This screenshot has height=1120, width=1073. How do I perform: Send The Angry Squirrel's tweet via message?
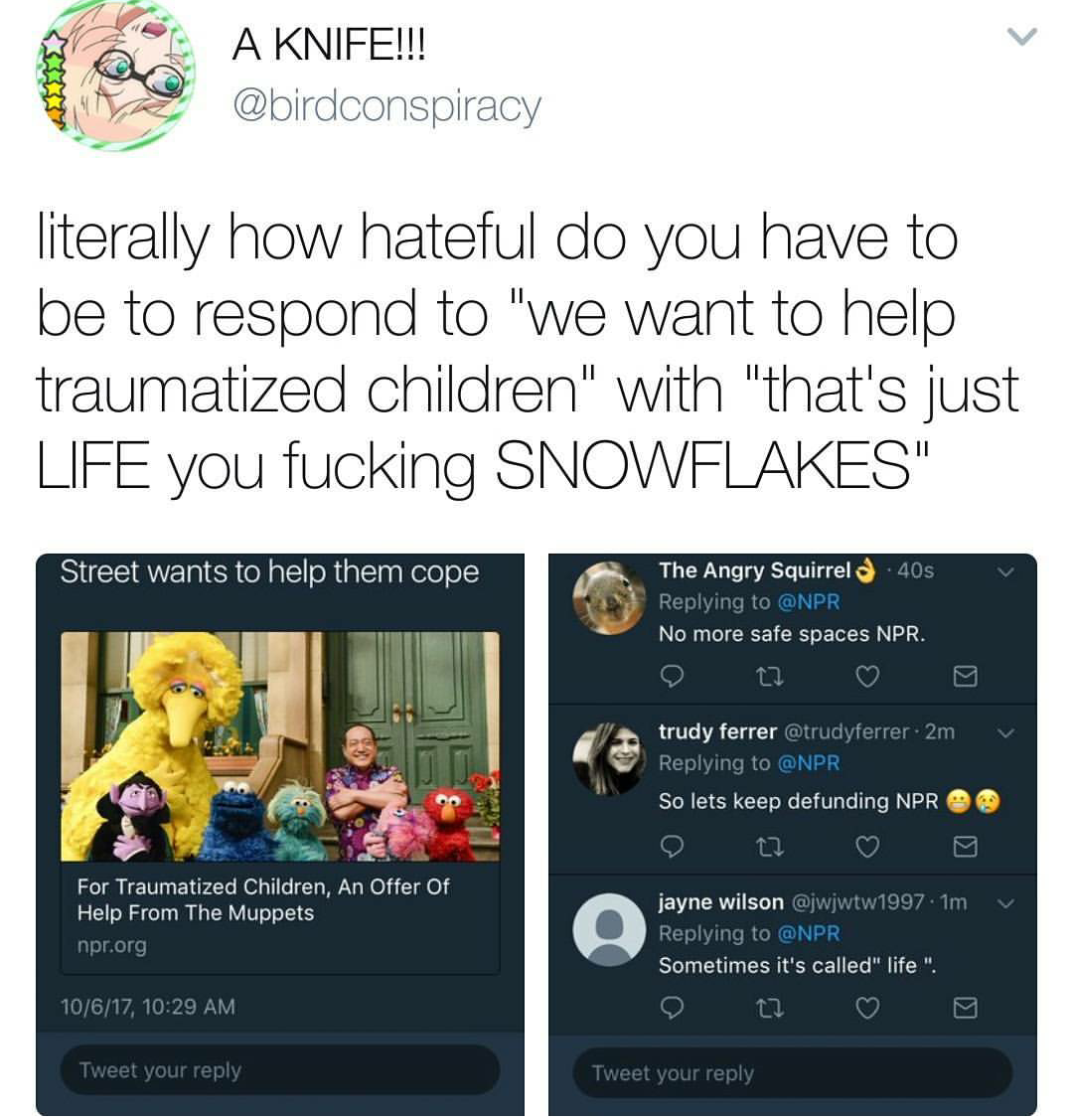pos(965,676)
